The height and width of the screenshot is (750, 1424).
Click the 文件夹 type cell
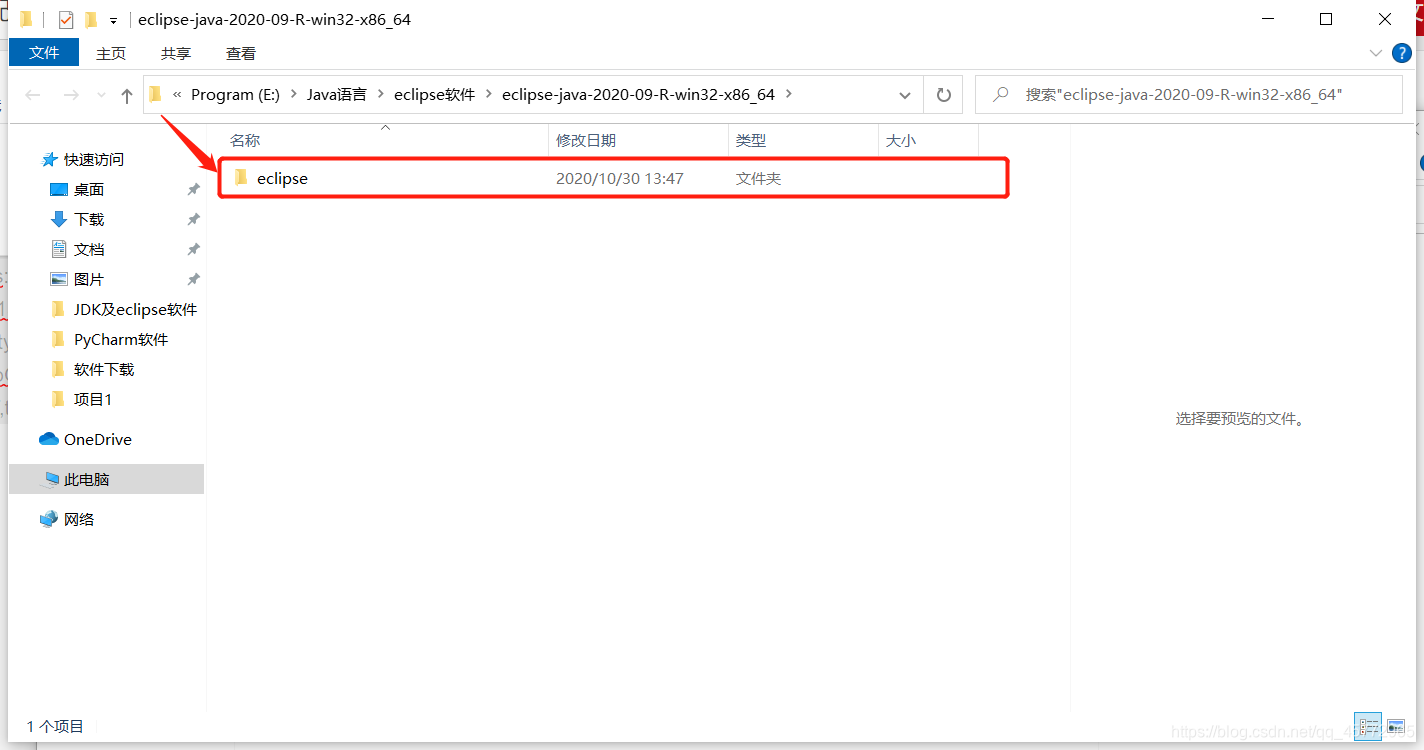(x=758, y=179)
